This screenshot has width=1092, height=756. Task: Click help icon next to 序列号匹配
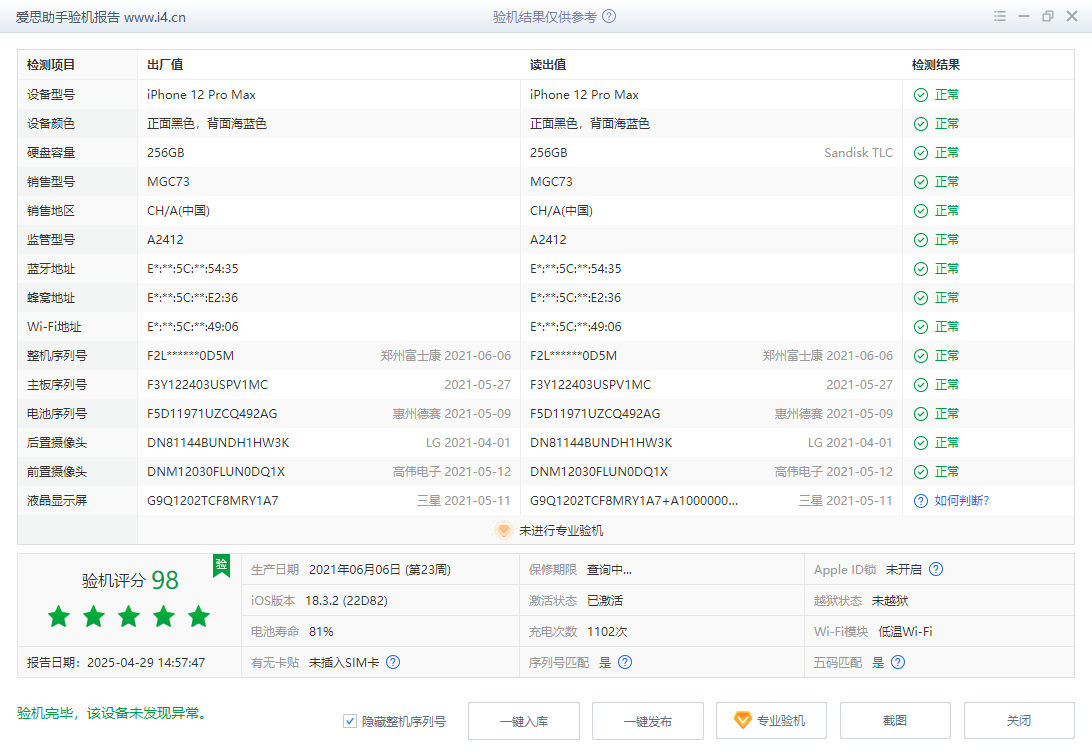pyautogui.click(x=625, y=662)
